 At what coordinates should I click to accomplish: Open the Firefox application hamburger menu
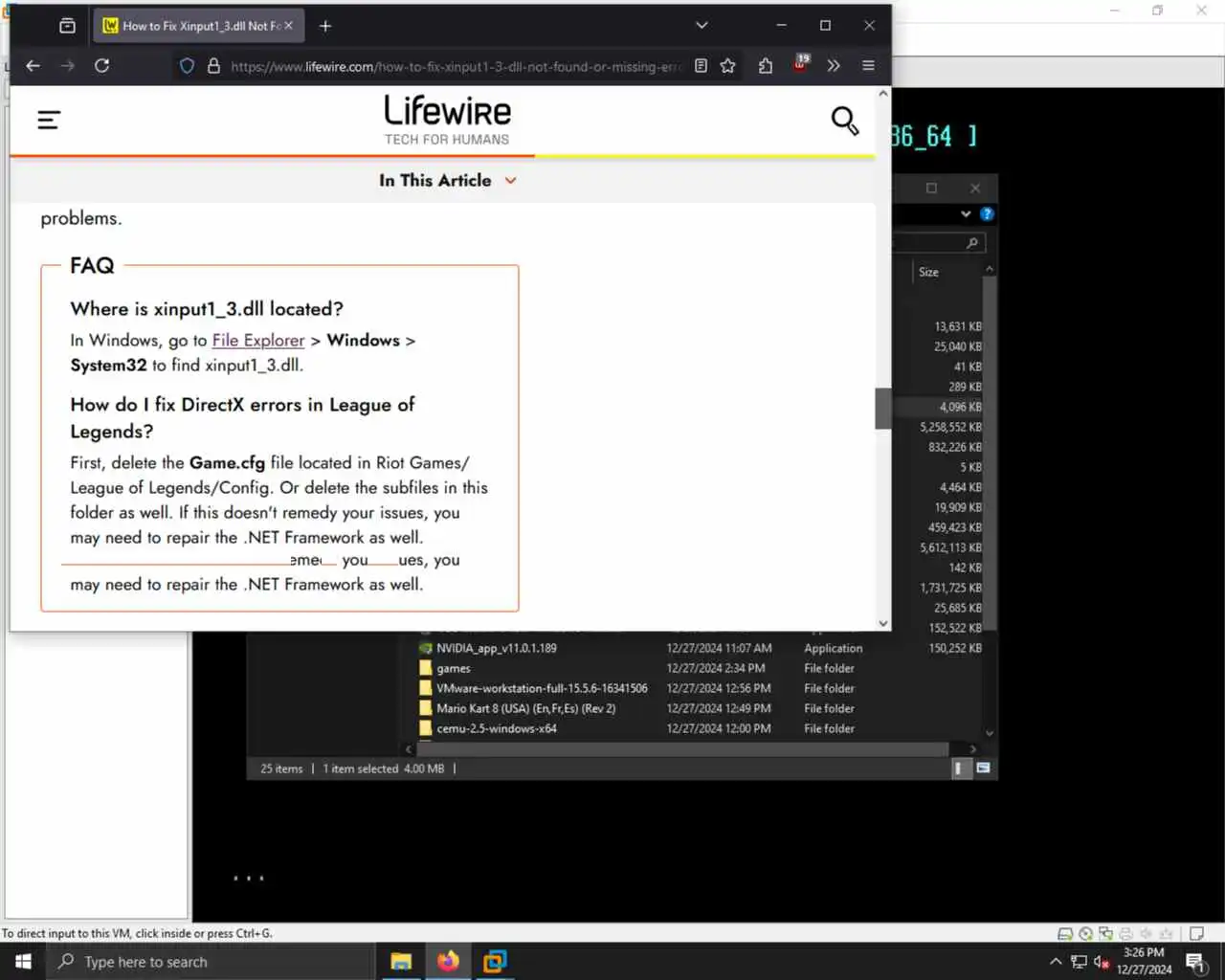click(868, 66)
